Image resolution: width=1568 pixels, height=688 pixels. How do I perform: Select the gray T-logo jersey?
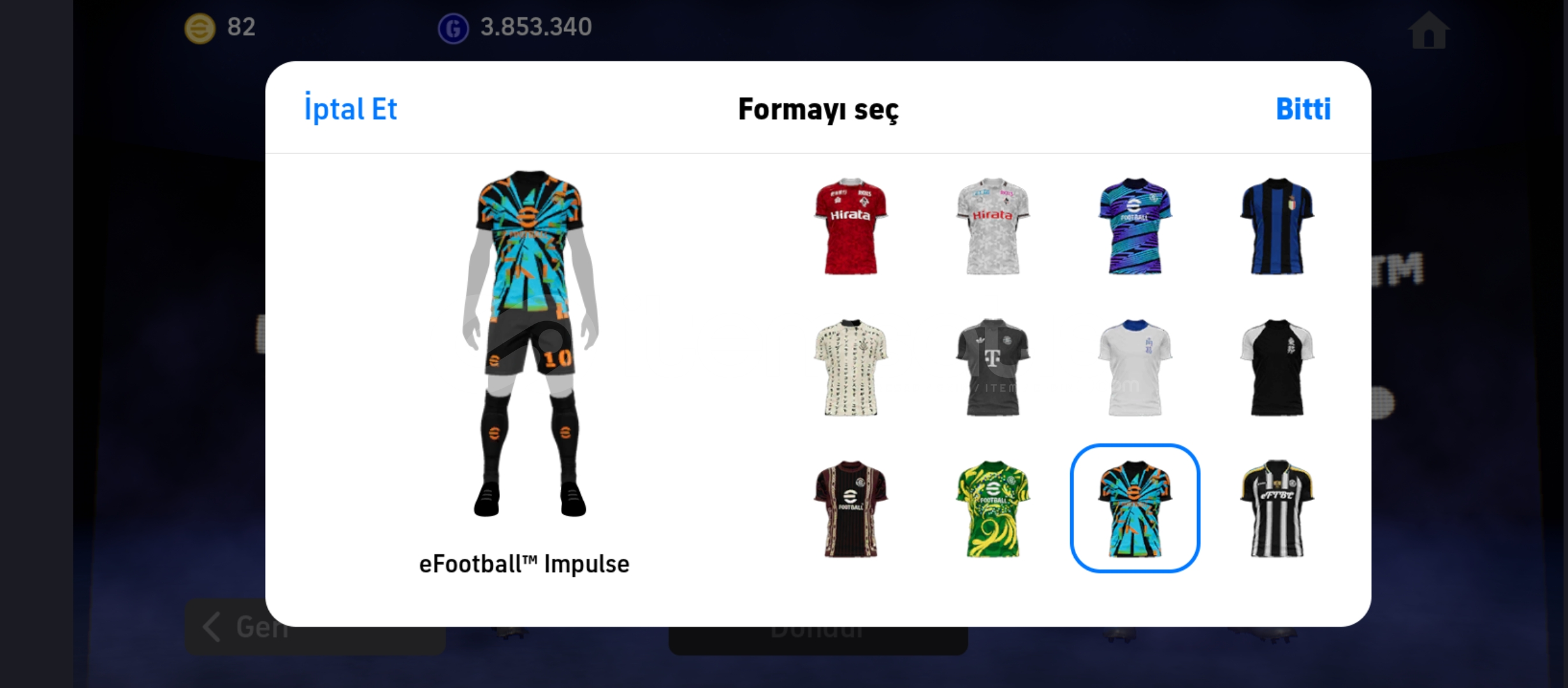pyautogui.click(x=992, y=368)
